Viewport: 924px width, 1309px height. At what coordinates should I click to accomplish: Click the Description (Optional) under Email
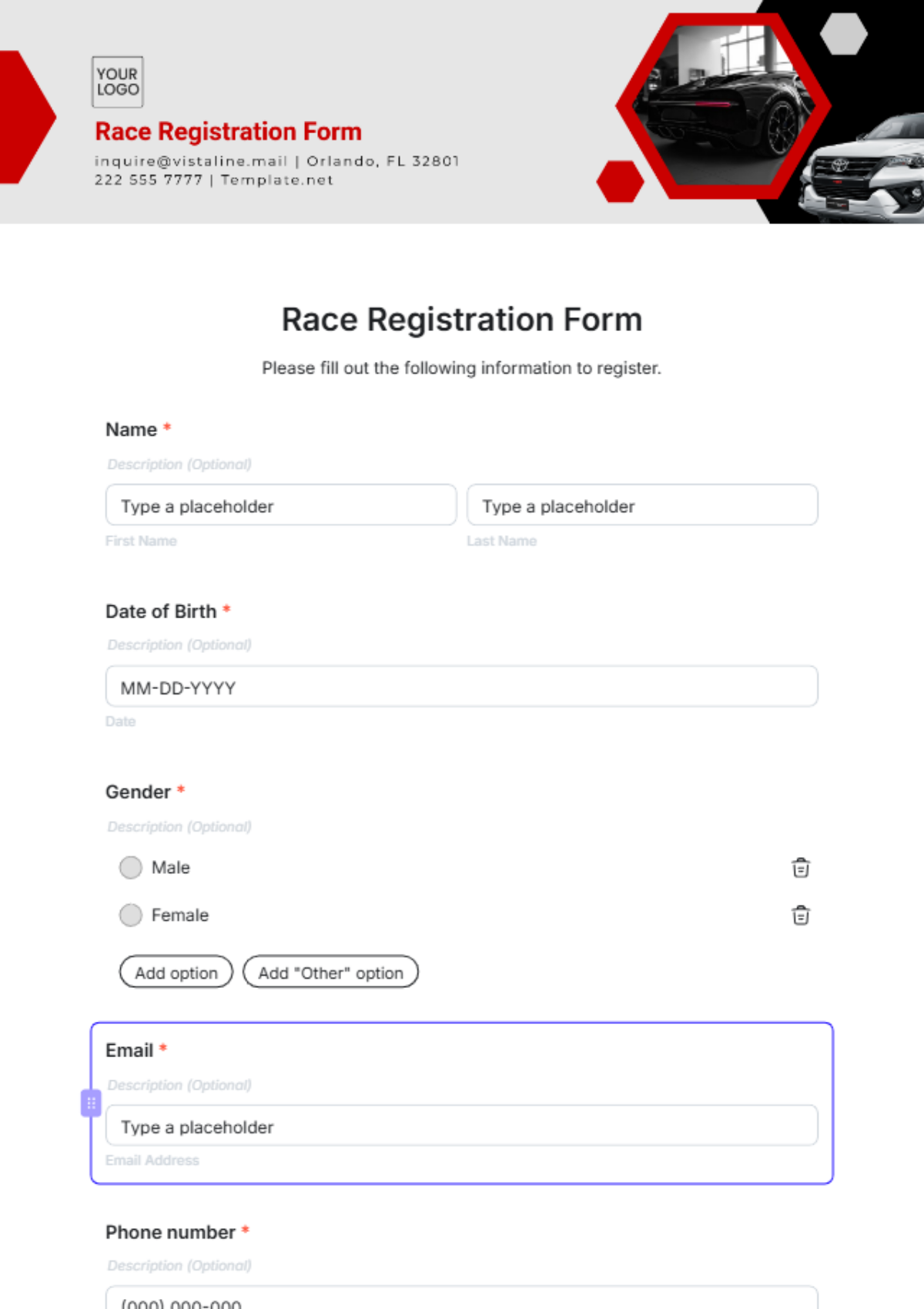click(x=179, y=1085)
